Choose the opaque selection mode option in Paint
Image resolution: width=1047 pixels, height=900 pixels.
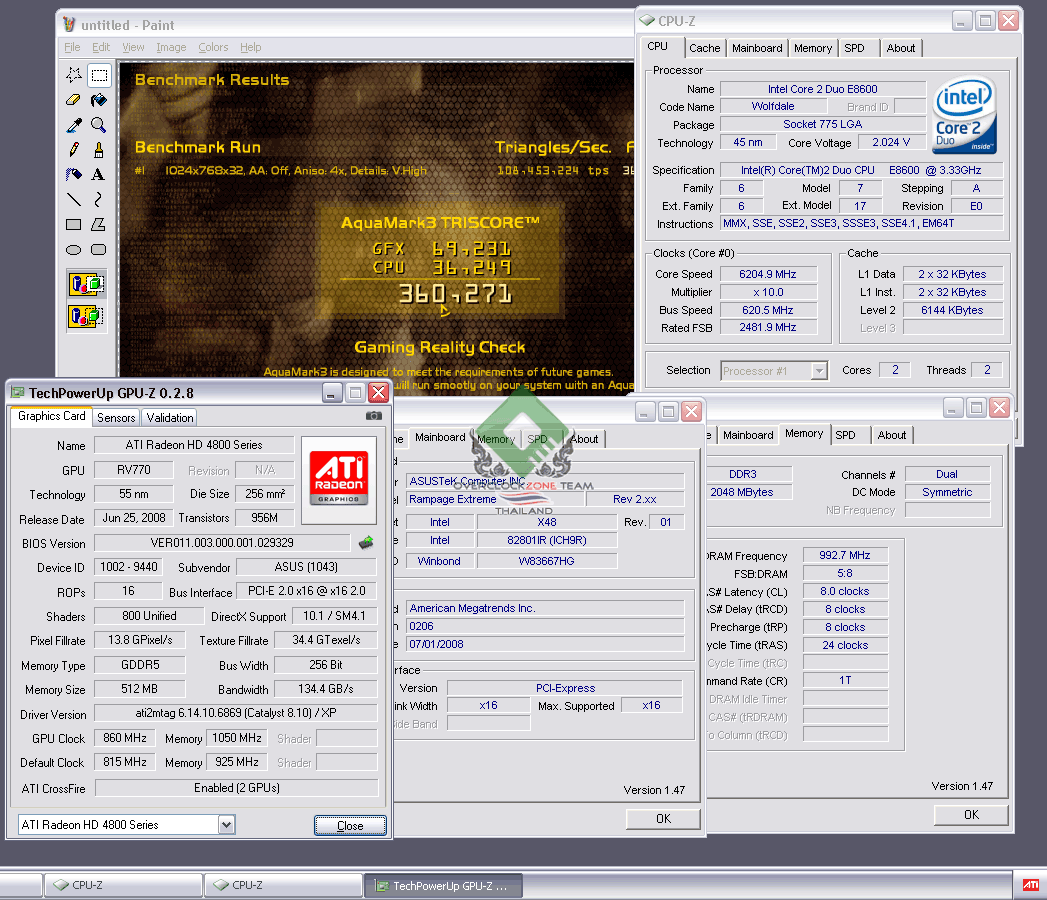point(87,284)
